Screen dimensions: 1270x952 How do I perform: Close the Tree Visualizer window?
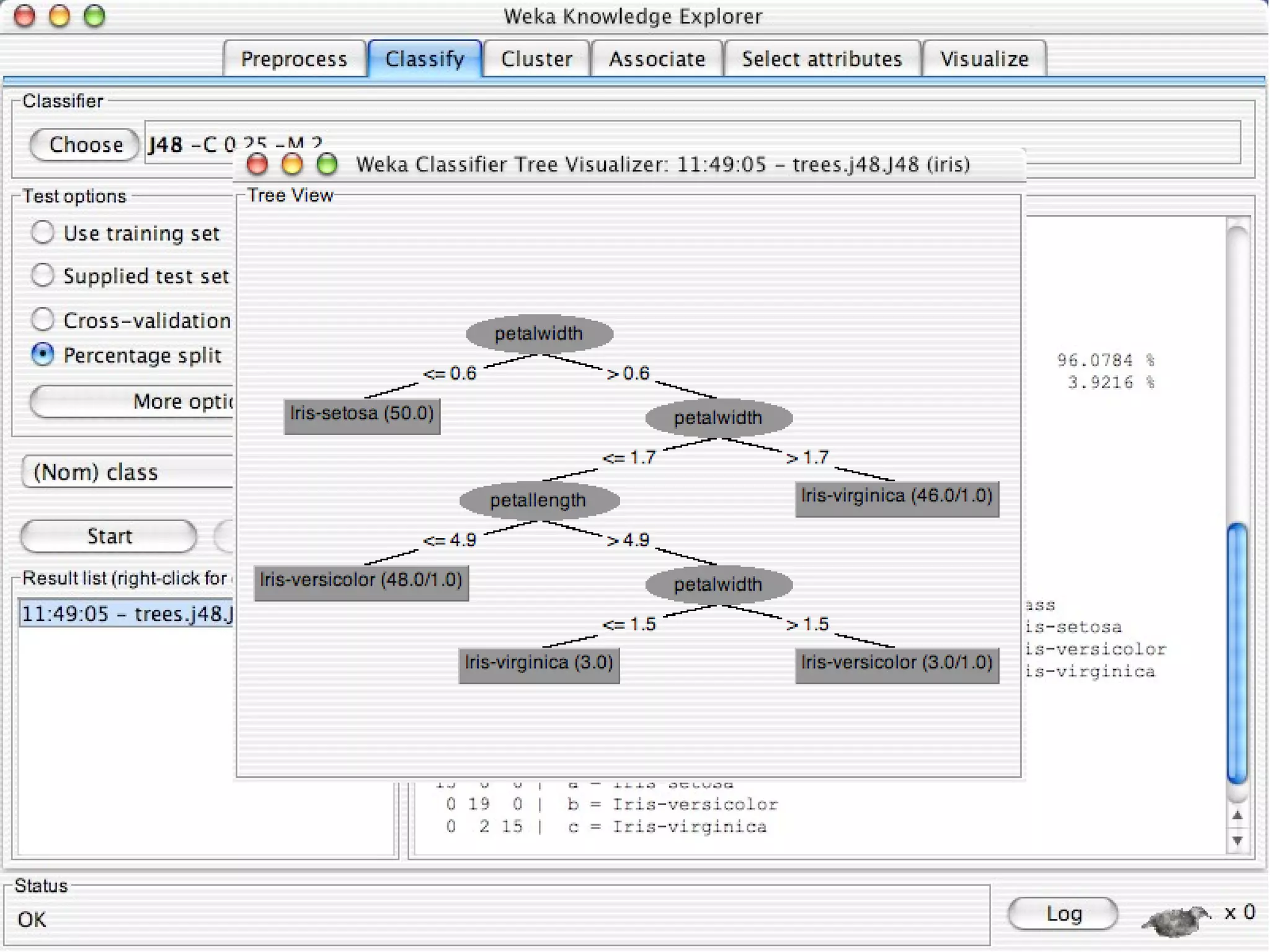tap(257, 164)
